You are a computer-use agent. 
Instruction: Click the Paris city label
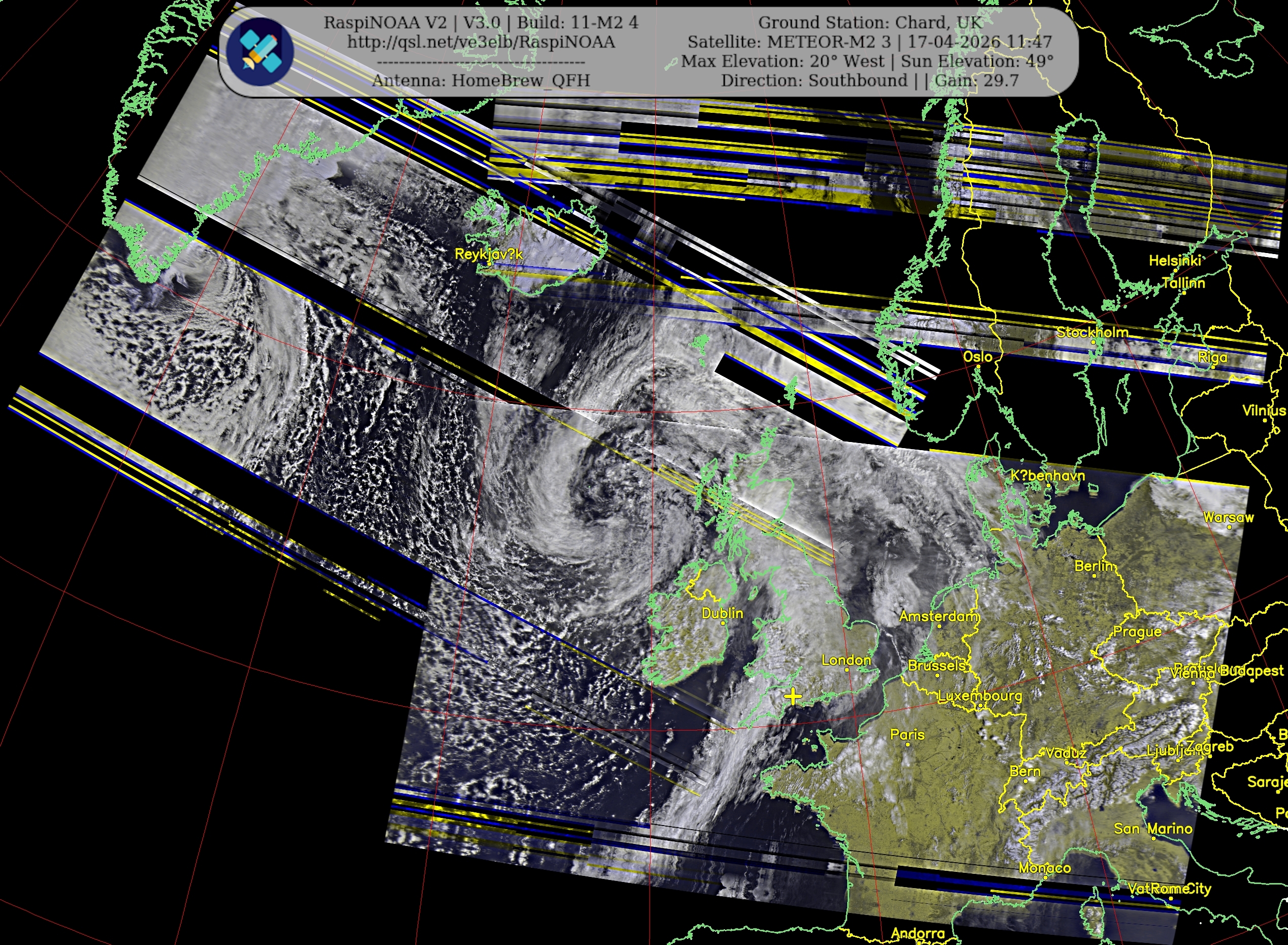click(907, 735)
